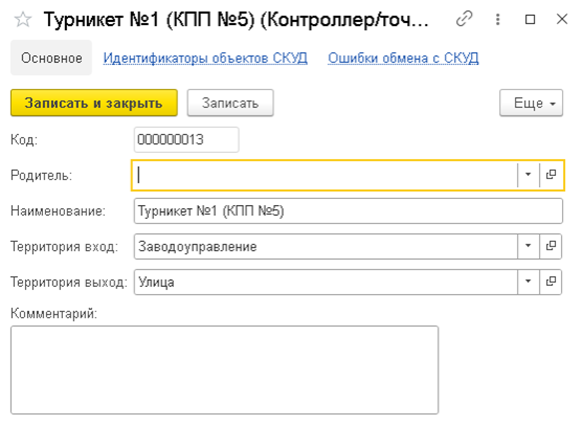Open Идентификаторы объектов СКУД section
This screenshot has width=582, height=426.
(x=205, y=58)
